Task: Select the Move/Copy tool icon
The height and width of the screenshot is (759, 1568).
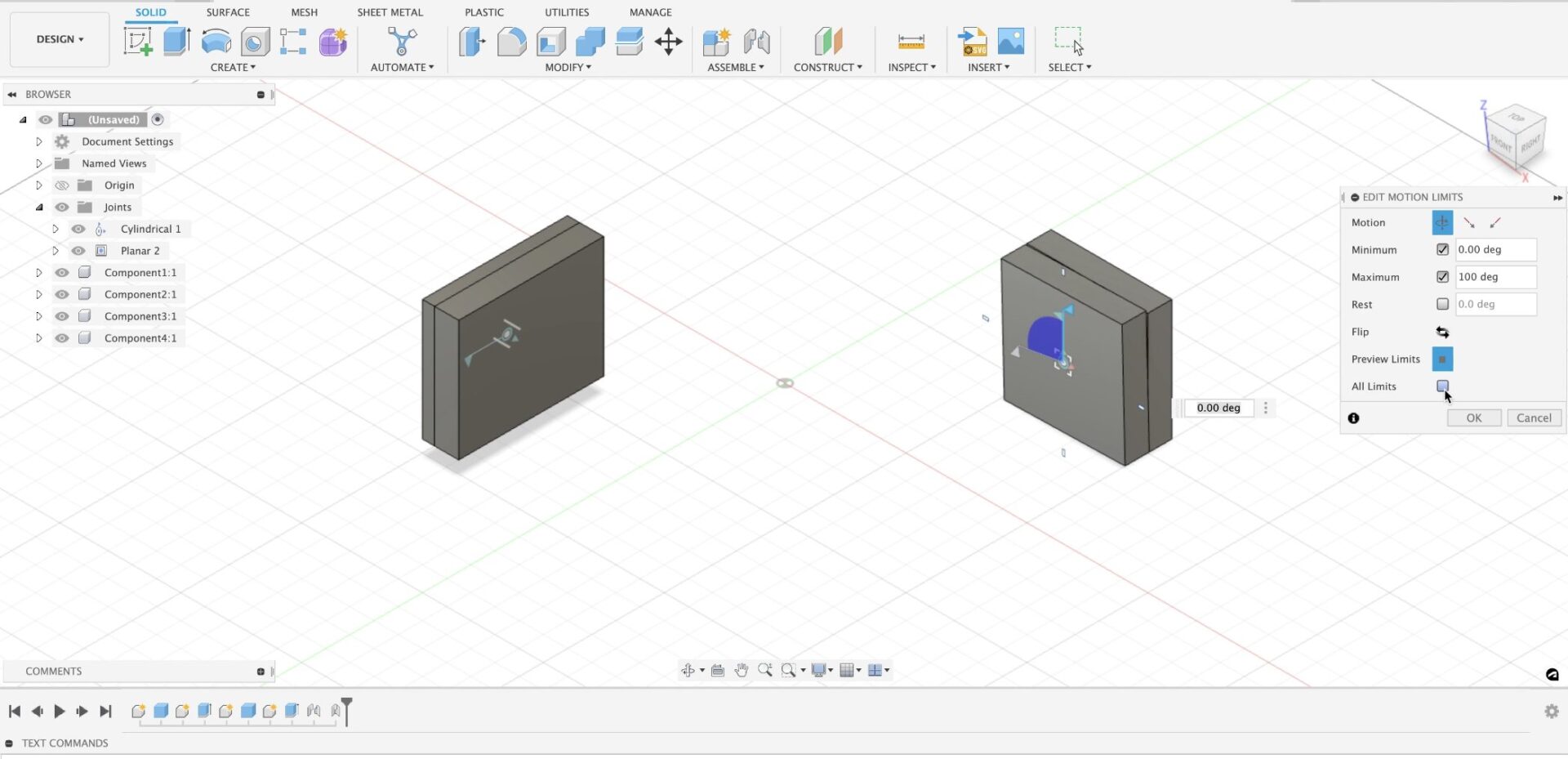Action: pyautogui.click(x=668, y=42)
